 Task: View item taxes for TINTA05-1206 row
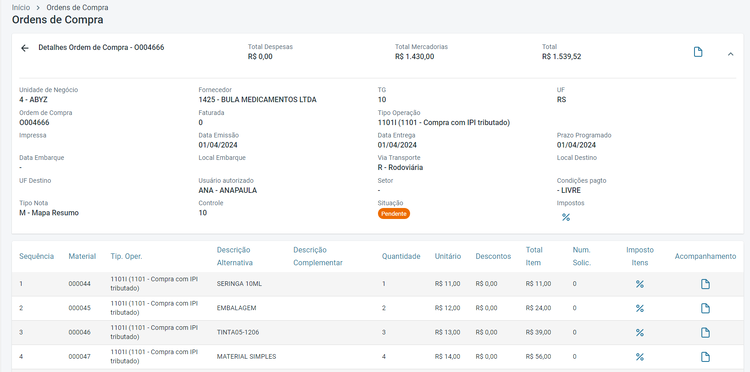click(x=640, y=332)
